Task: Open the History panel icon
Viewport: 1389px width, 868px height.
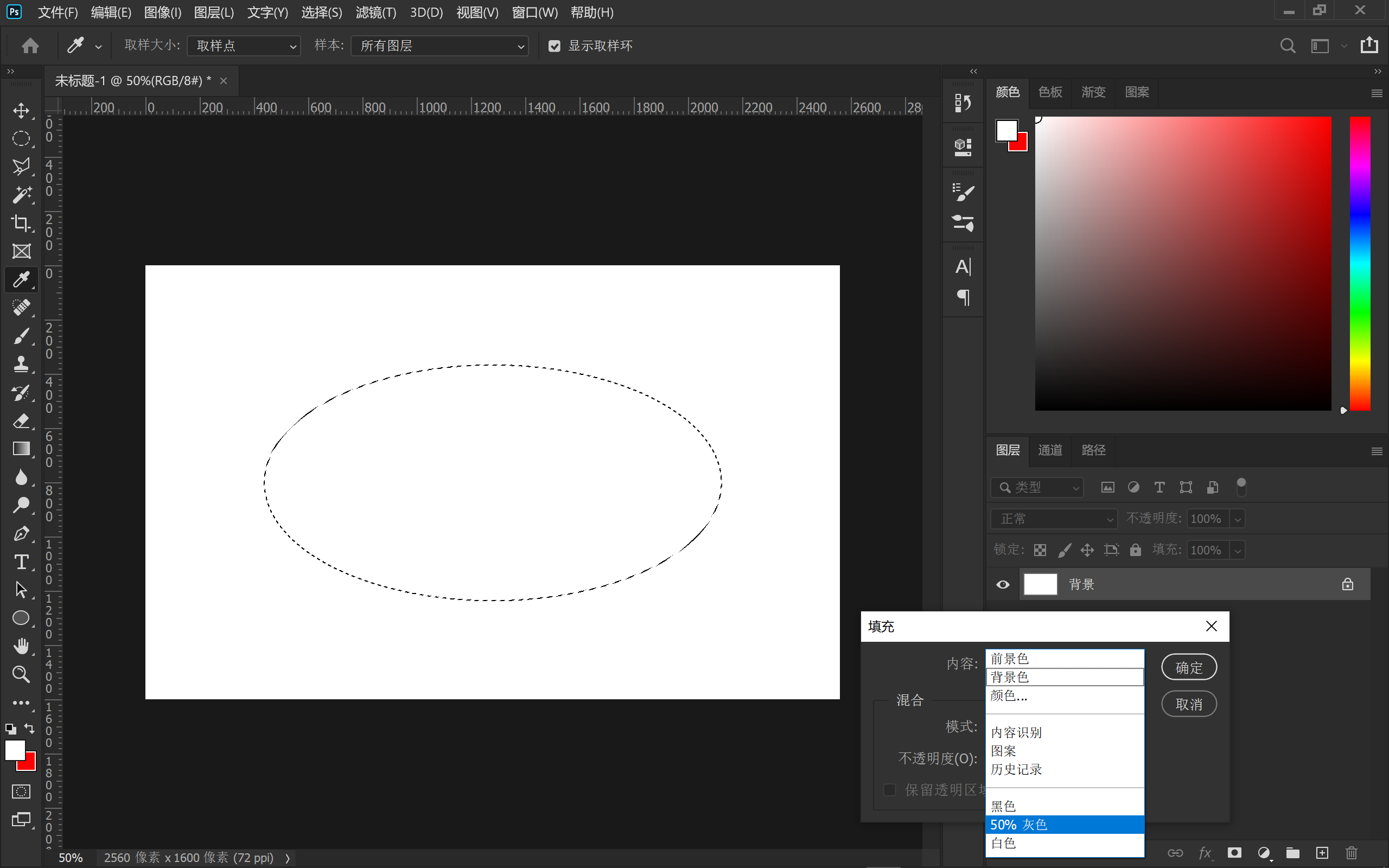Action: click(x=963, y=103)
